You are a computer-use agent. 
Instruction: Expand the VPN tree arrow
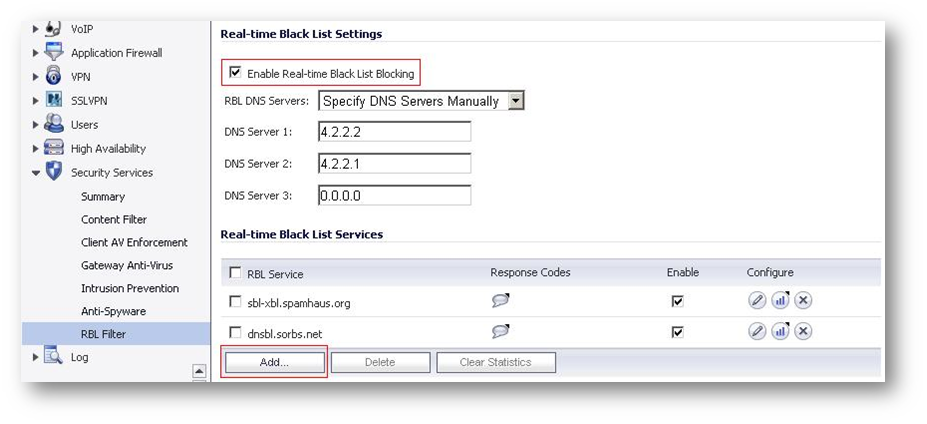point(35,77)
